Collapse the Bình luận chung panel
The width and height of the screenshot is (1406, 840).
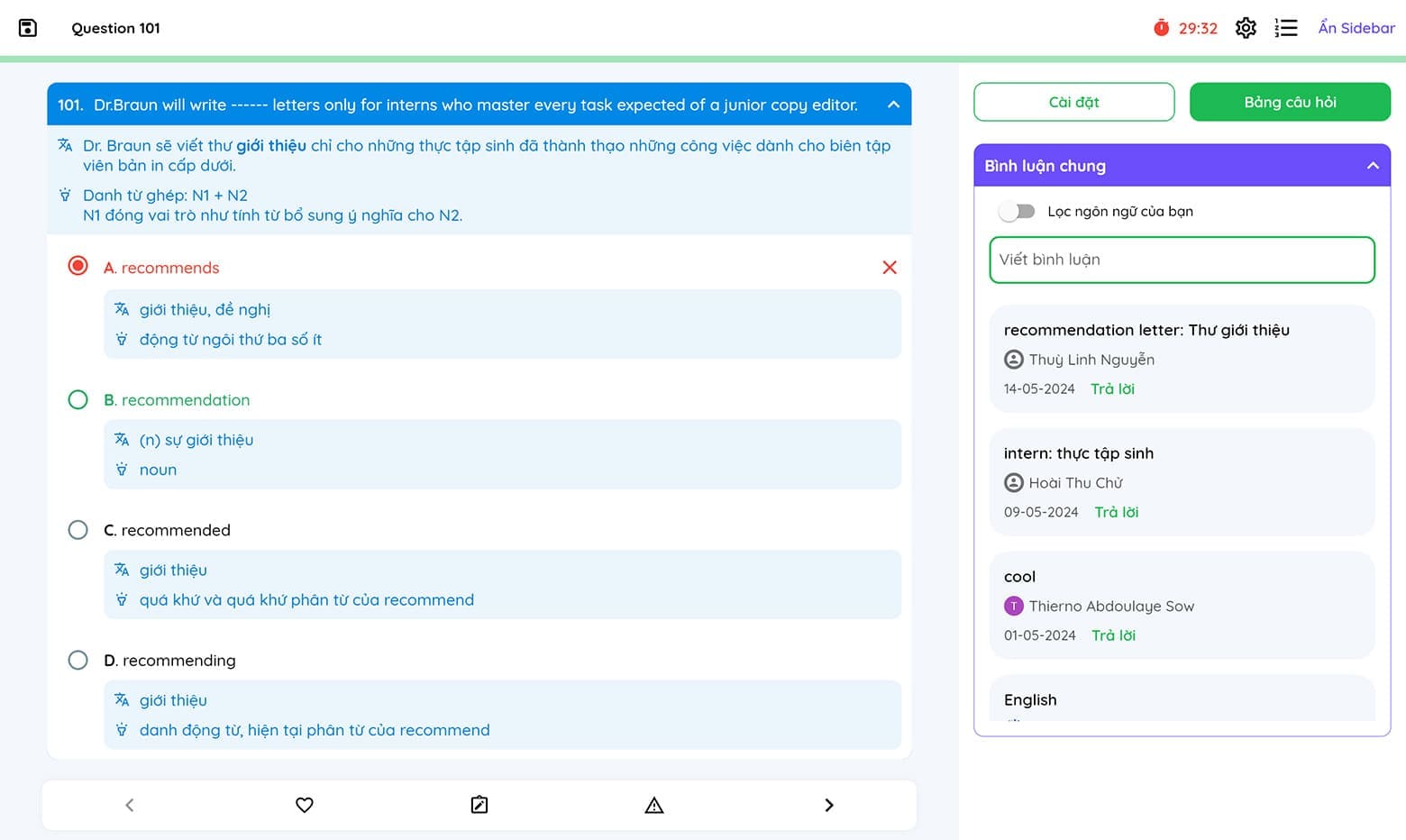point(1373,166)
